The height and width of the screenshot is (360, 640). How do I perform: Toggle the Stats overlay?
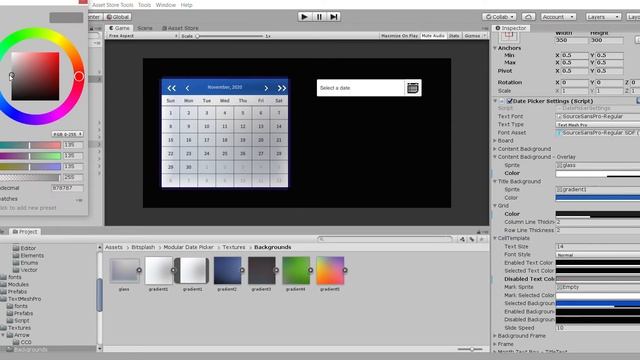coord(454,36)
